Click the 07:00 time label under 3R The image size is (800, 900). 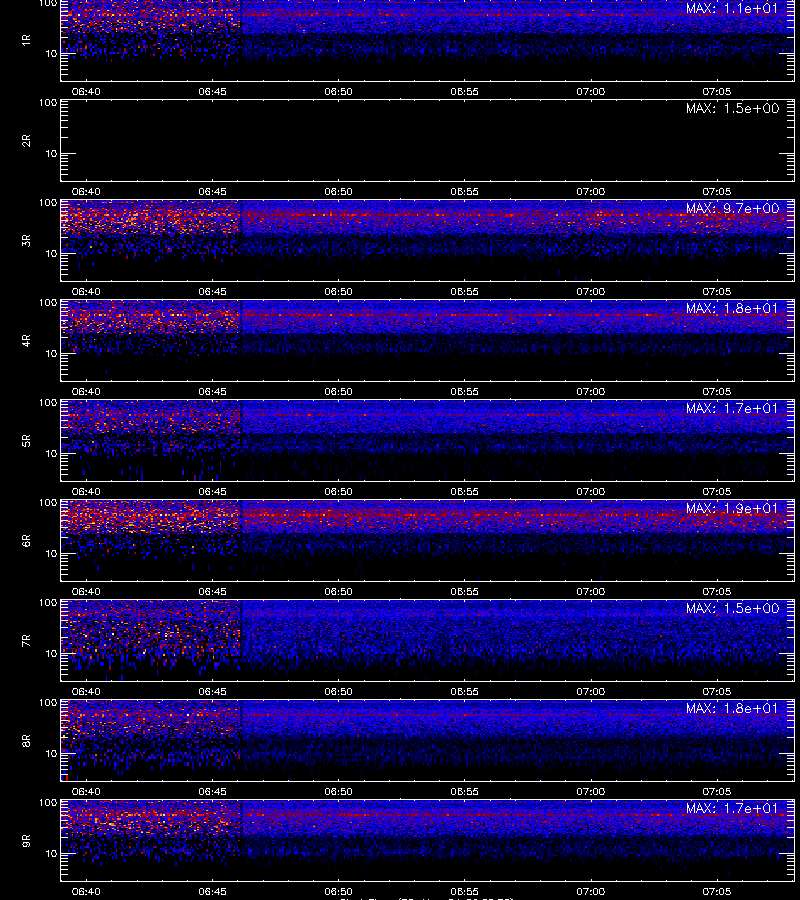click(591, 292)
